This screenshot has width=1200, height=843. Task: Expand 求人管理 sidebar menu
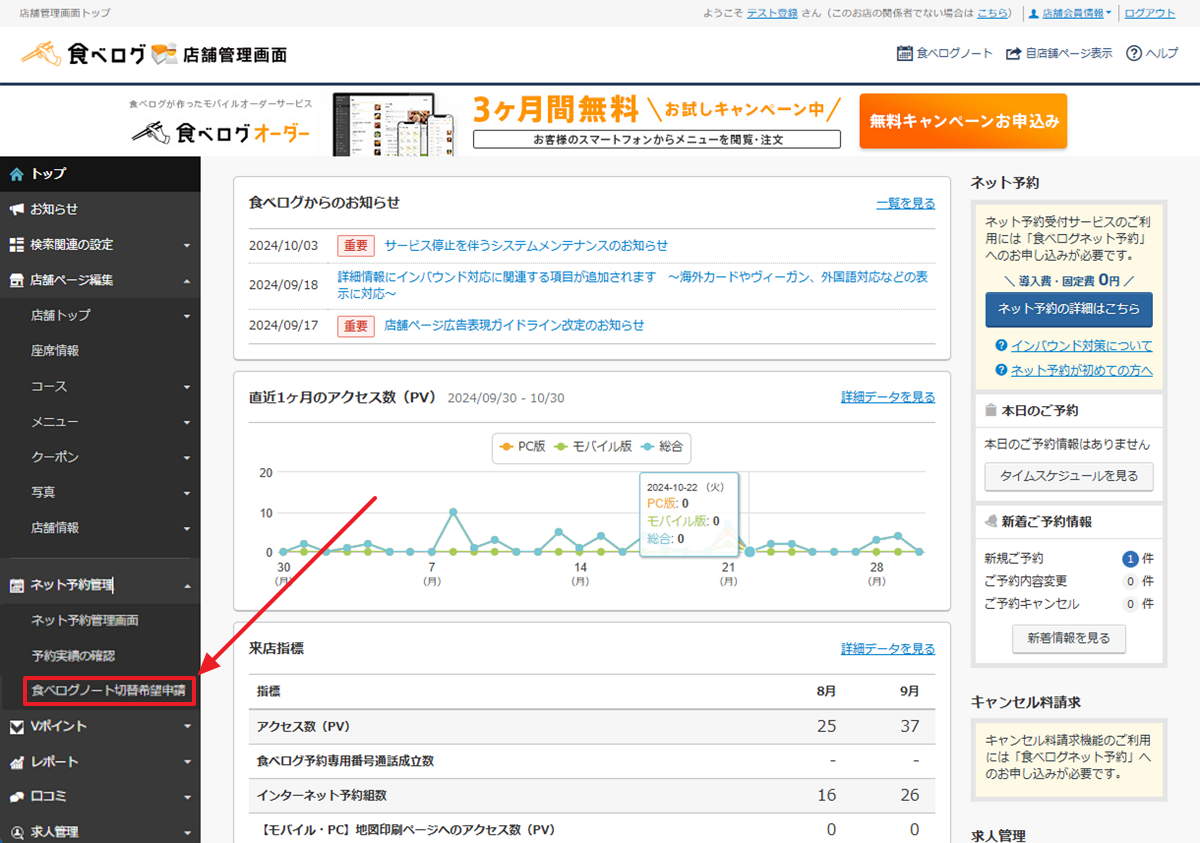pyautogui.click(x=100, y=832)
